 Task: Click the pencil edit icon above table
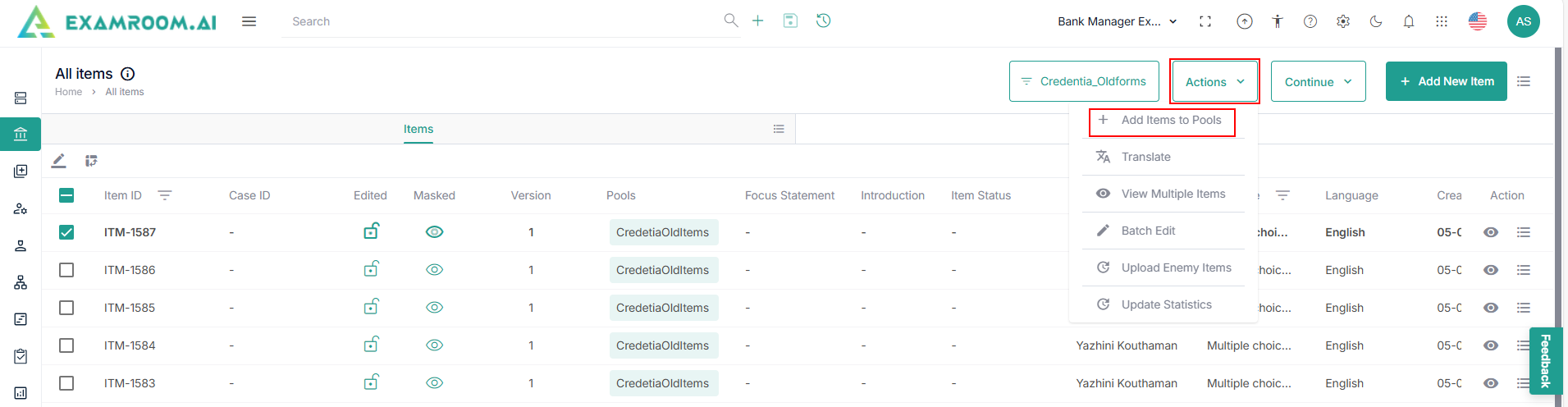(58, 161)
